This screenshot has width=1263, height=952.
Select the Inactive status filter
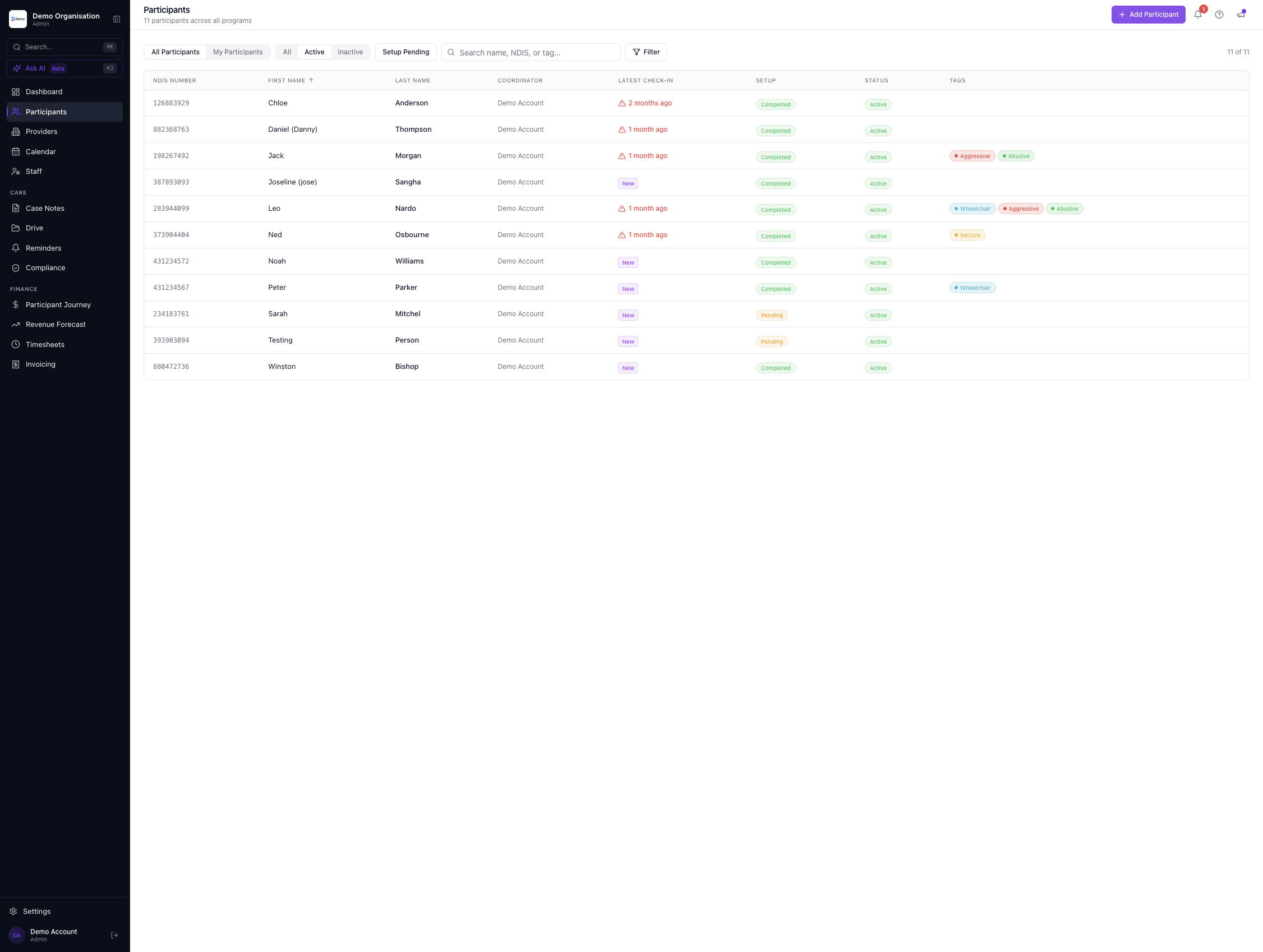click(x=350, y=52)
